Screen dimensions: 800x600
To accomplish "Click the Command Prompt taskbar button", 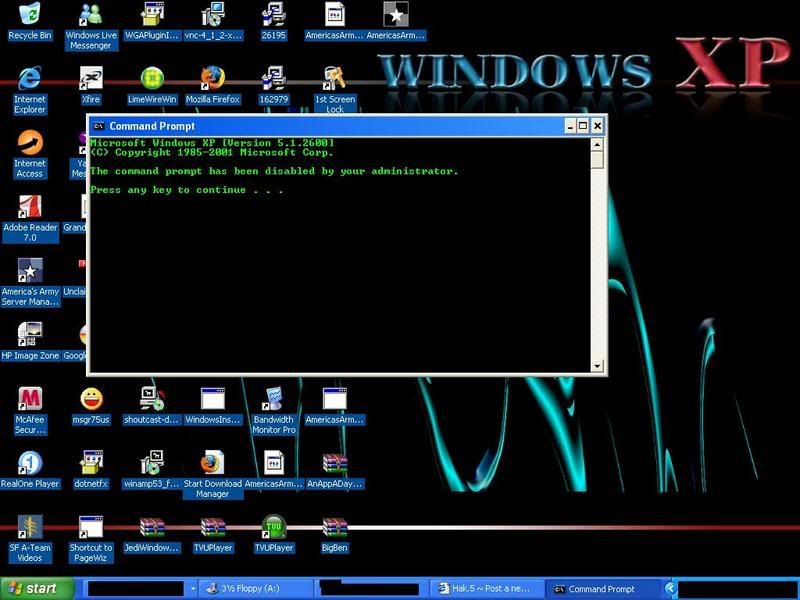I will 602,589.
